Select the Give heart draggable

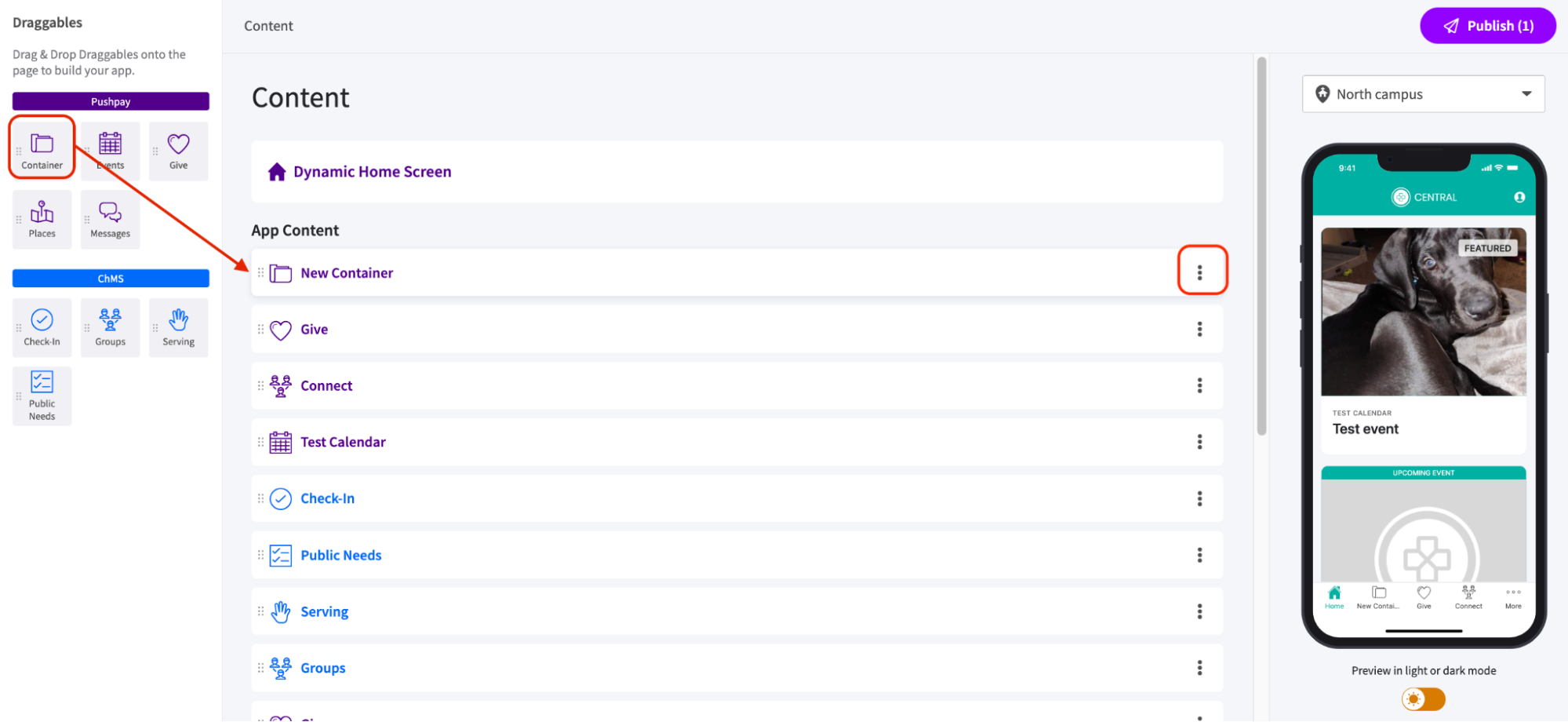pos(178,150)
